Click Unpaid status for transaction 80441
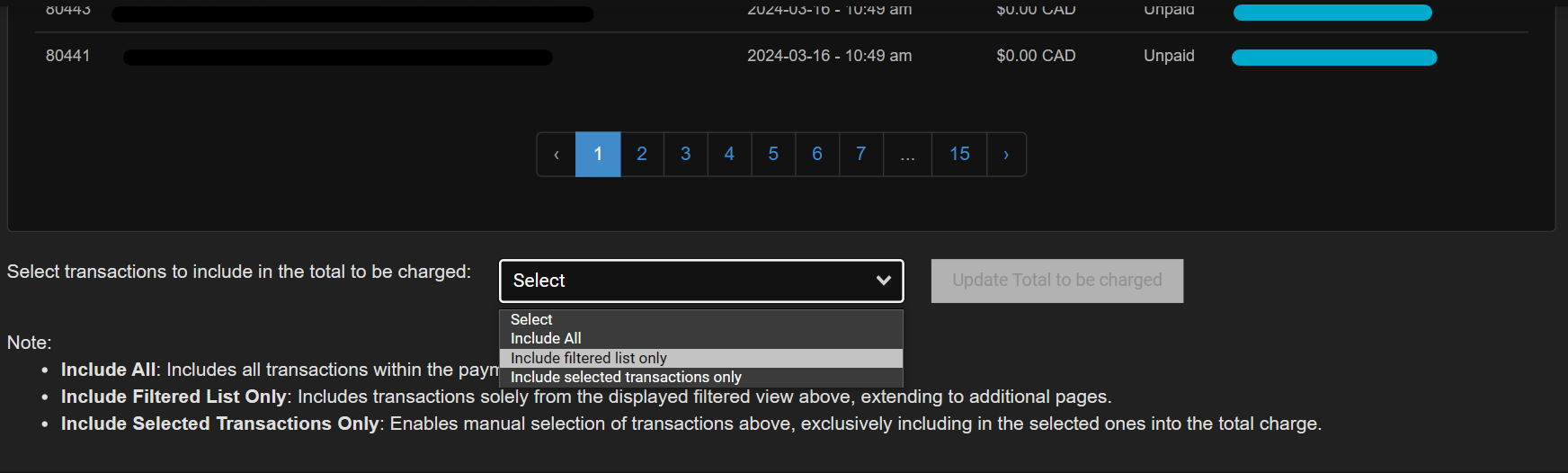 1169,56
